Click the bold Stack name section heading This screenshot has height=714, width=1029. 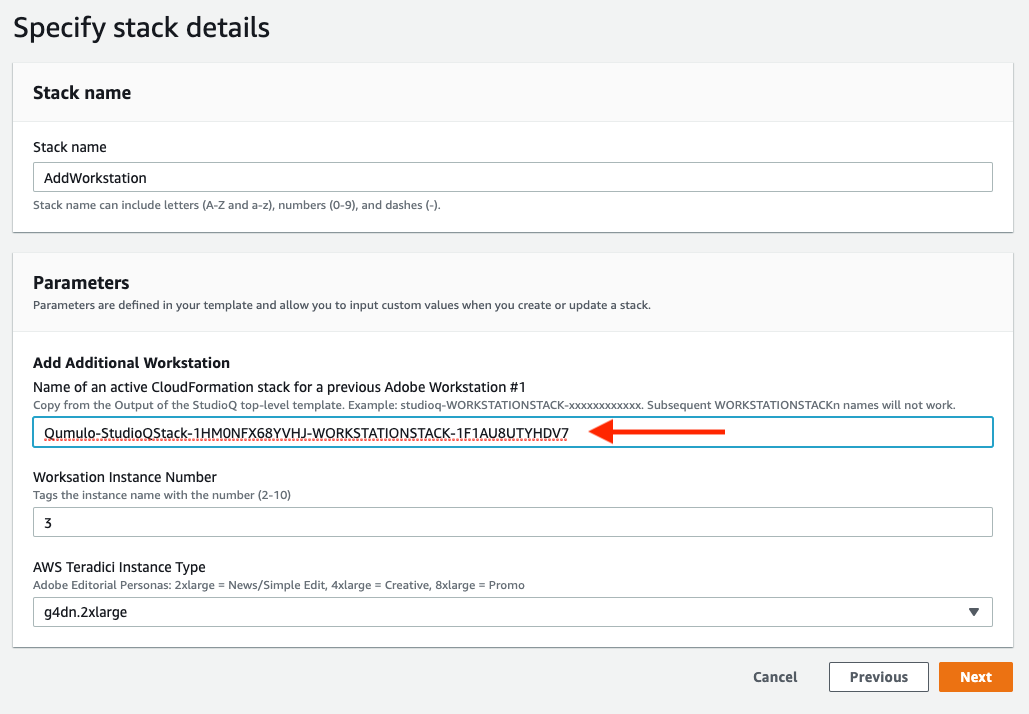click(82, 93)
